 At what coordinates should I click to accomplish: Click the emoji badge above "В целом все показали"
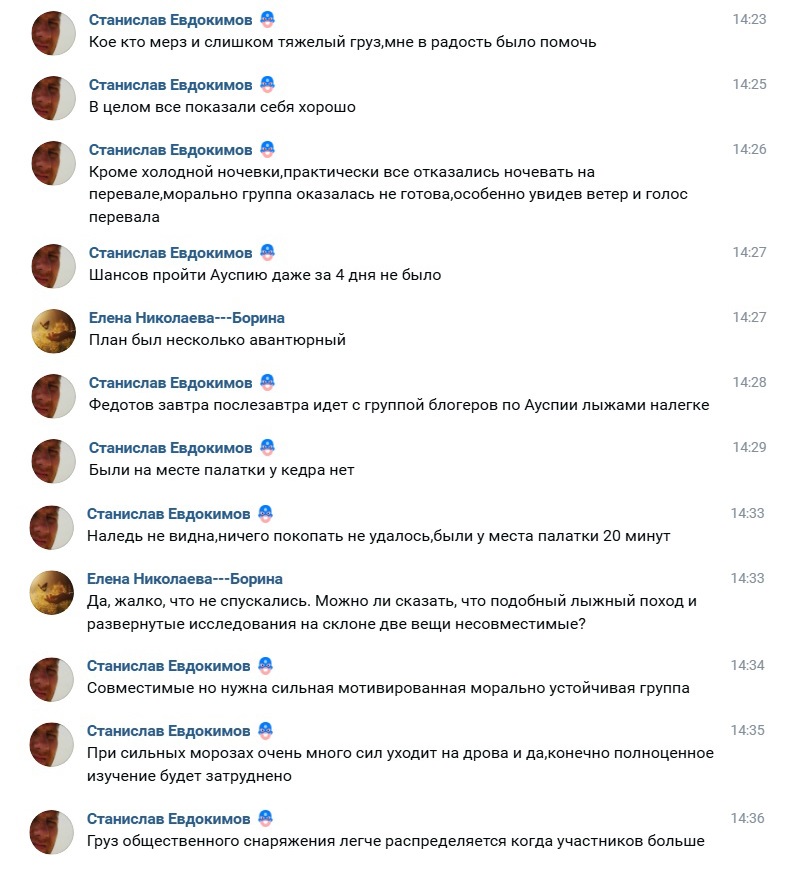[267, 85]
